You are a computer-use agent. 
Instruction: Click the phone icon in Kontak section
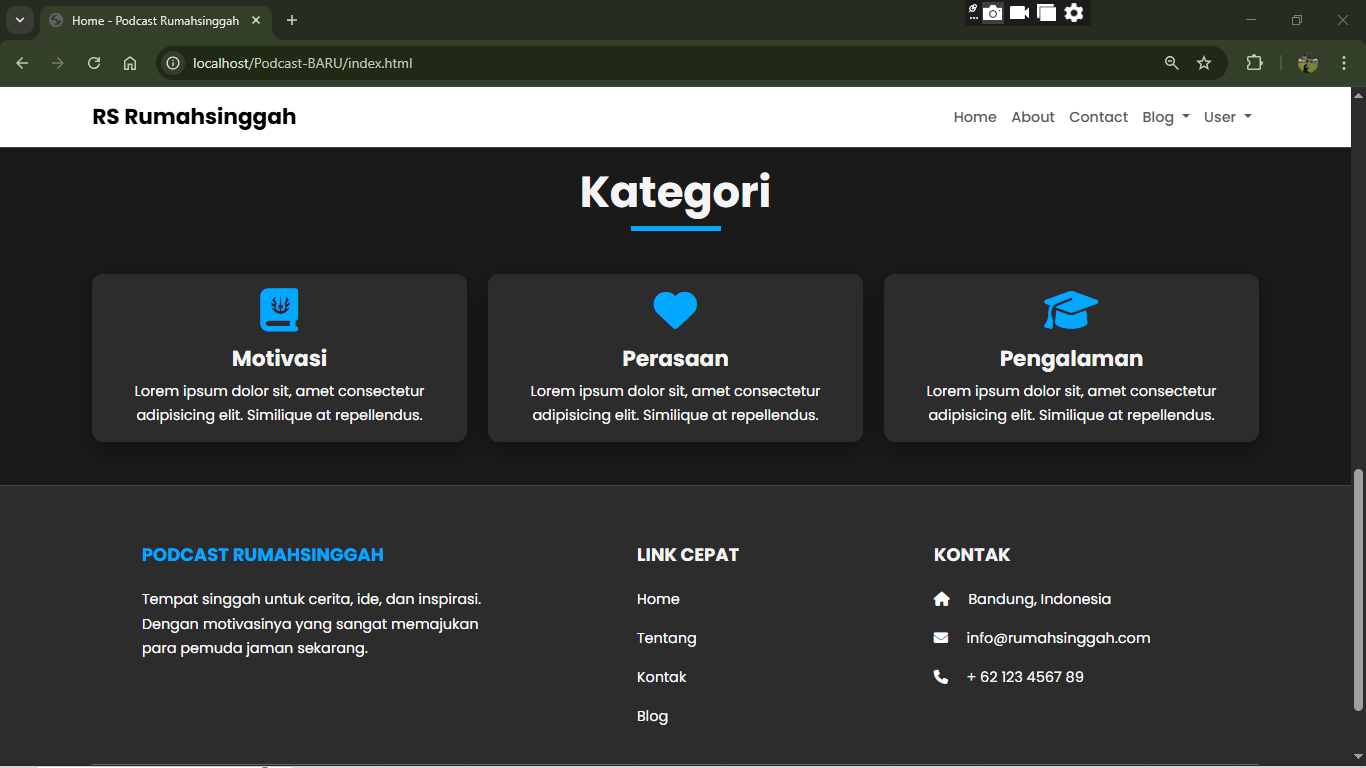pyautogui.click(x=941, y=677)
